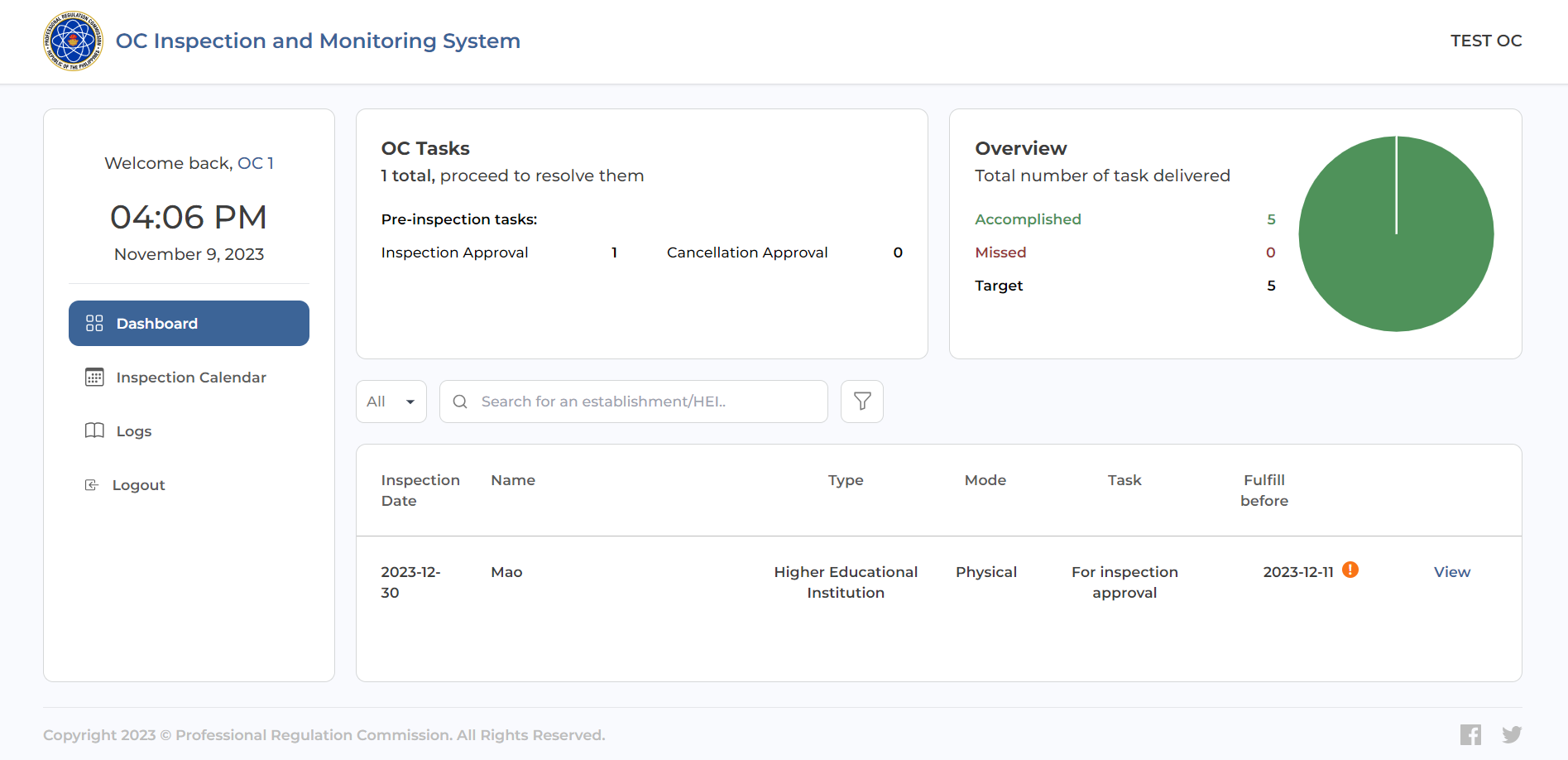Go to the Logs menu item

(x=134, y=431)
